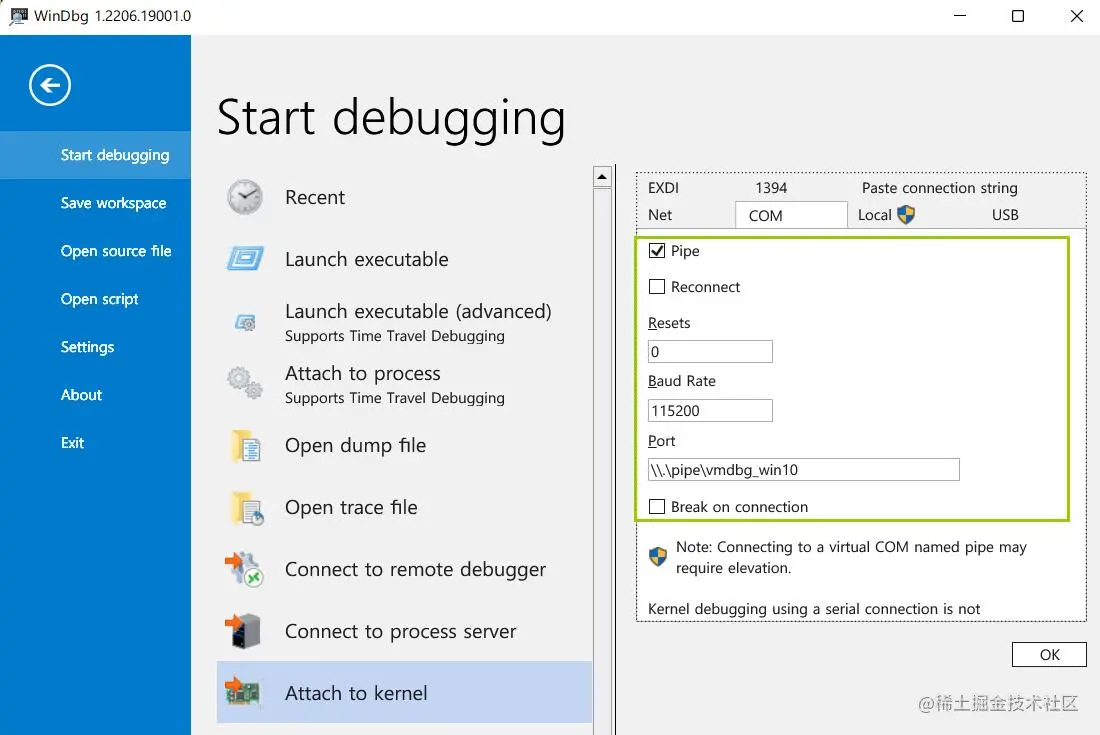Minimize the WinDbg window

(x=960, y=16)
